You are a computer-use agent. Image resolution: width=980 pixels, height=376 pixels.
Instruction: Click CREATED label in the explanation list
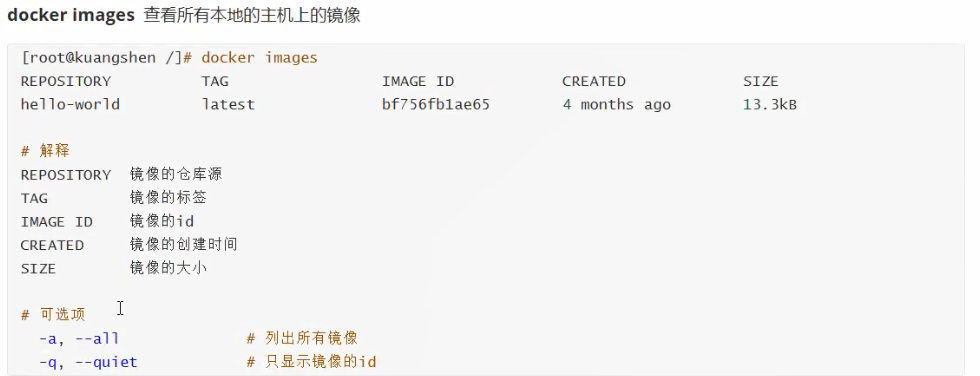pyautogui.click(x=52, y=245)
